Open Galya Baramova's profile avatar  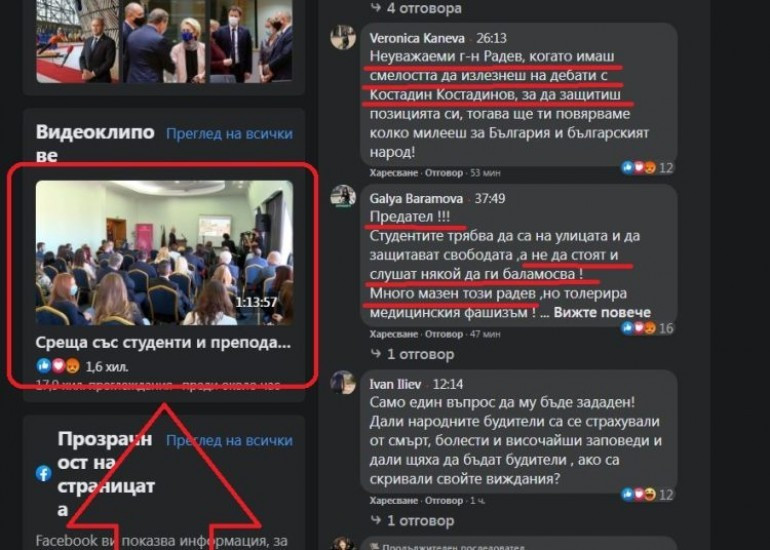[x=343, y=197]
